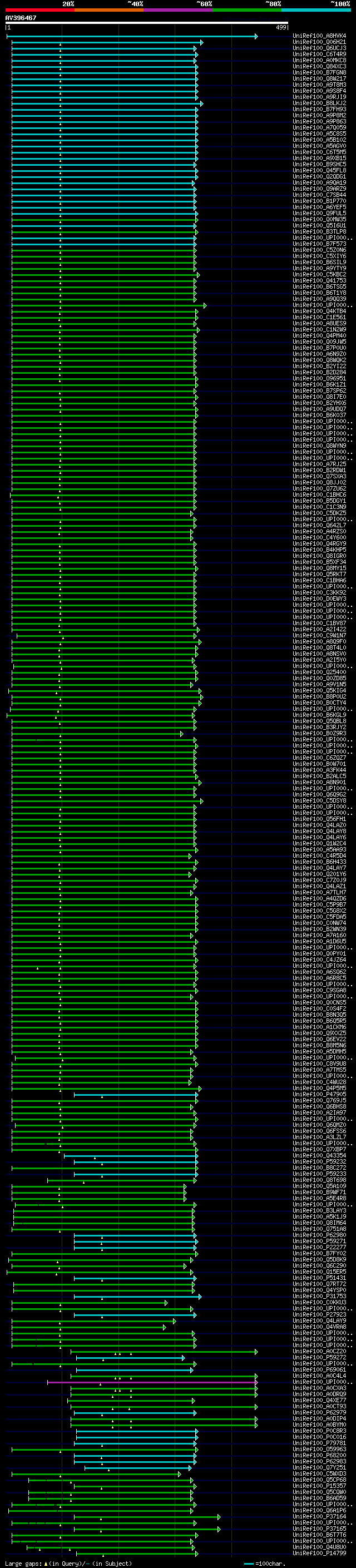The image size is (356, 1568).
Task: Select the UniRef100_A9P8M2 hit label
Action: [319, 115]
